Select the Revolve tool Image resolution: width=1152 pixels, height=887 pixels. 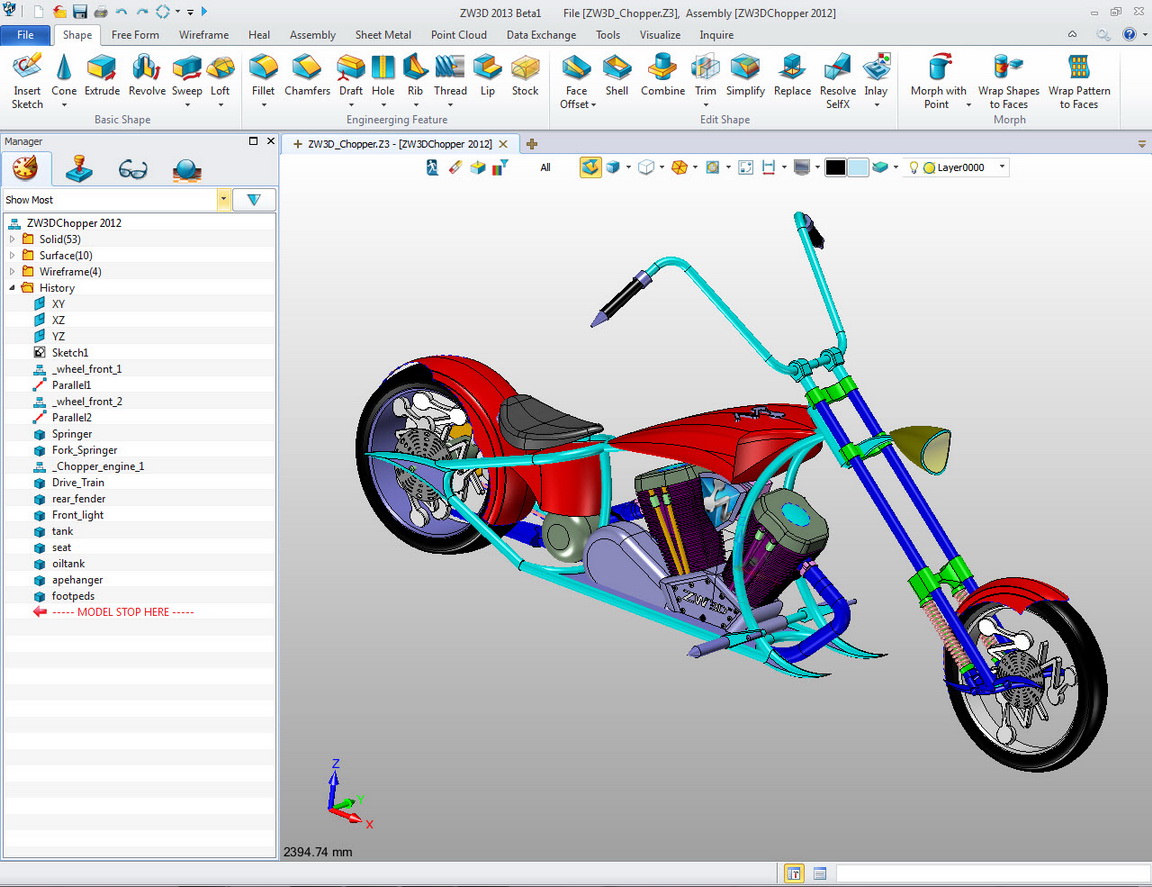147,75
